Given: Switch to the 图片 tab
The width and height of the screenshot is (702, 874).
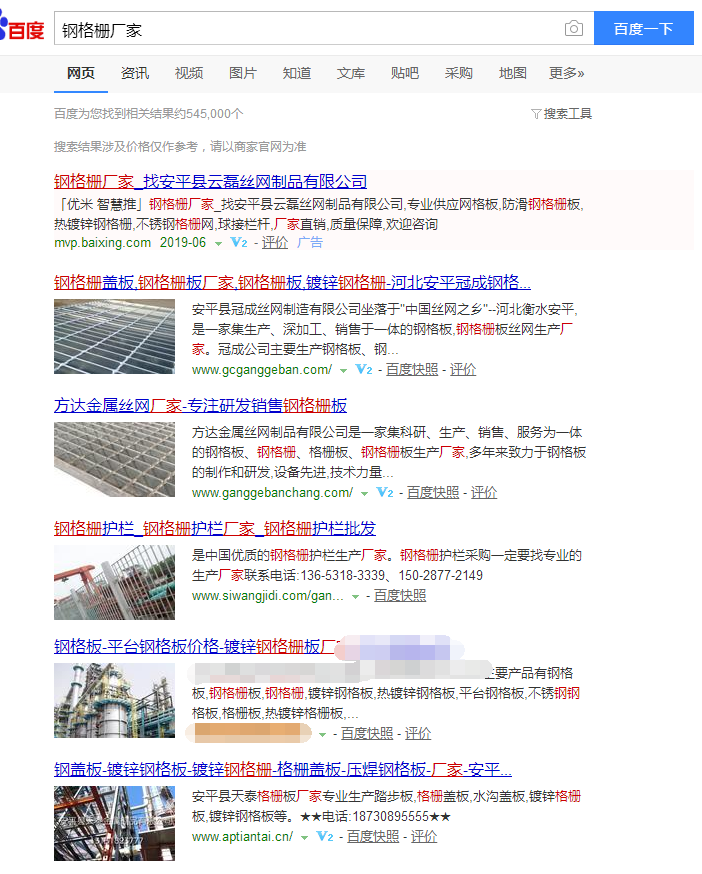Looking at the screenshot, I should [x=243, y=73].
